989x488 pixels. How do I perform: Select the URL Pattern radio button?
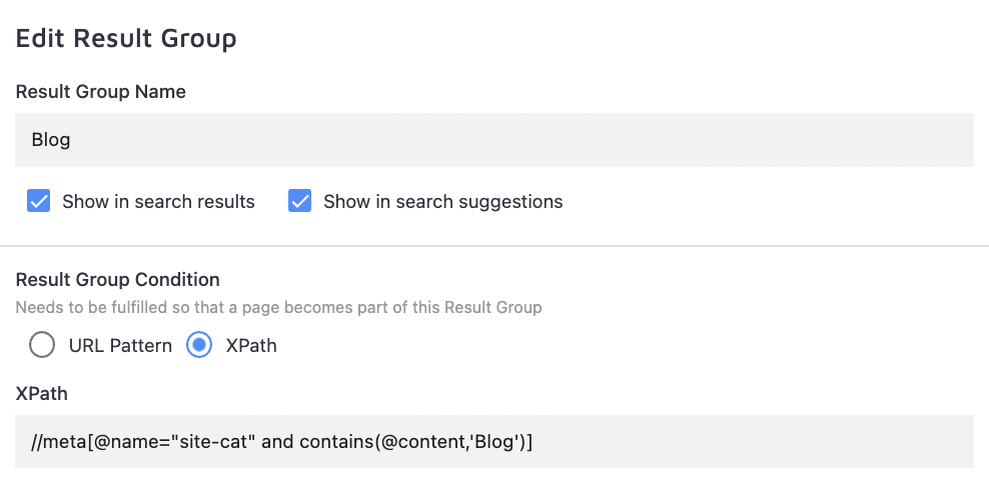tap(42, 346)
